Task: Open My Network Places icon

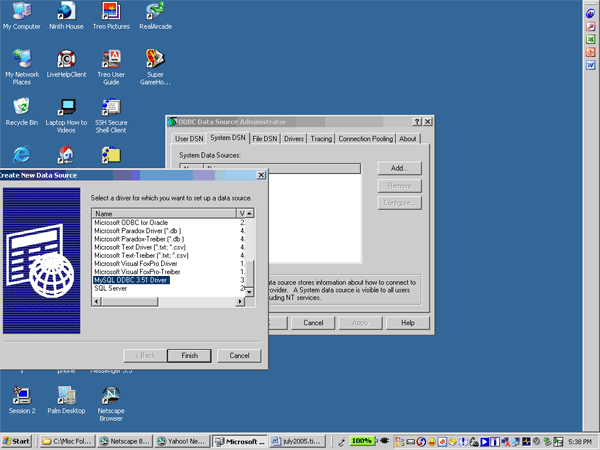Action: 22,67
